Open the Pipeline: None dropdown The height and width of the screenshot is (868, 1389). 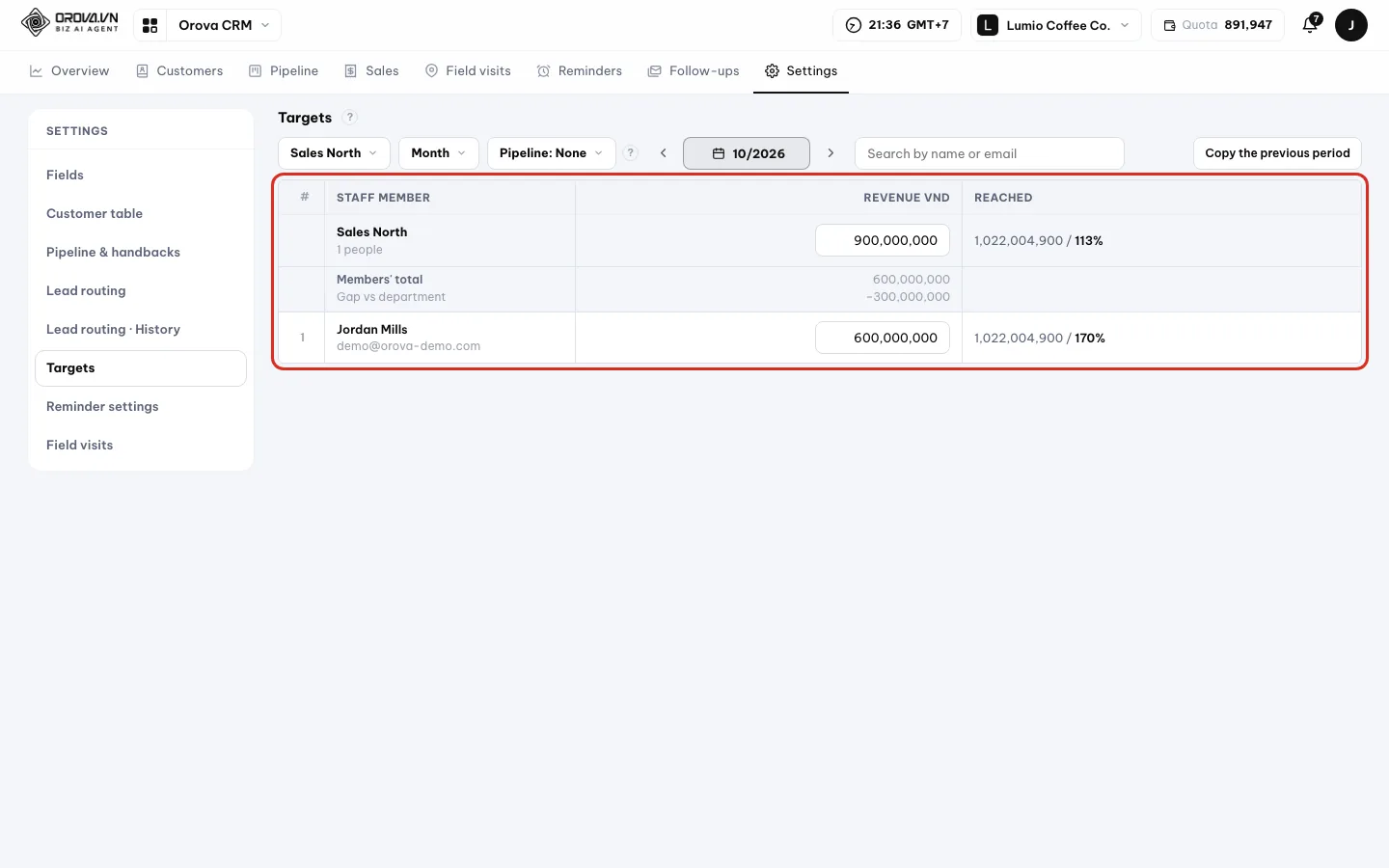tap(552, 153)
